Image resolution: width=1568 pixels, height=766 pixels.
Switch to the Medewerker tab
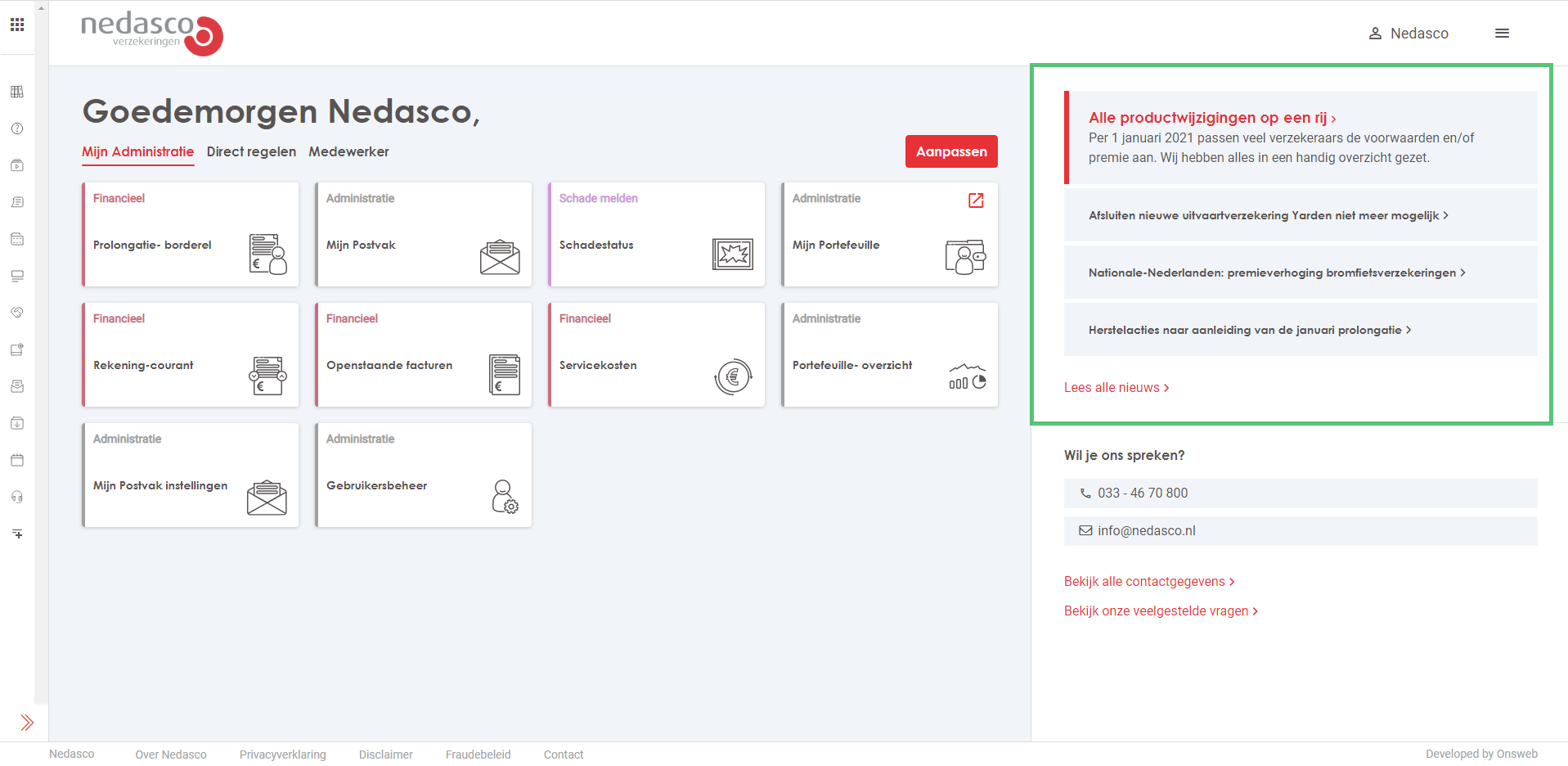(348, 151)
